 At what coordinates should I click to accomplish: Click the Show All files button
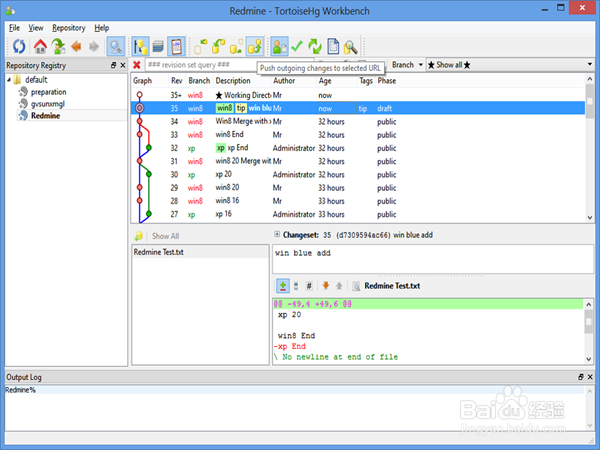tap(165, 236)
